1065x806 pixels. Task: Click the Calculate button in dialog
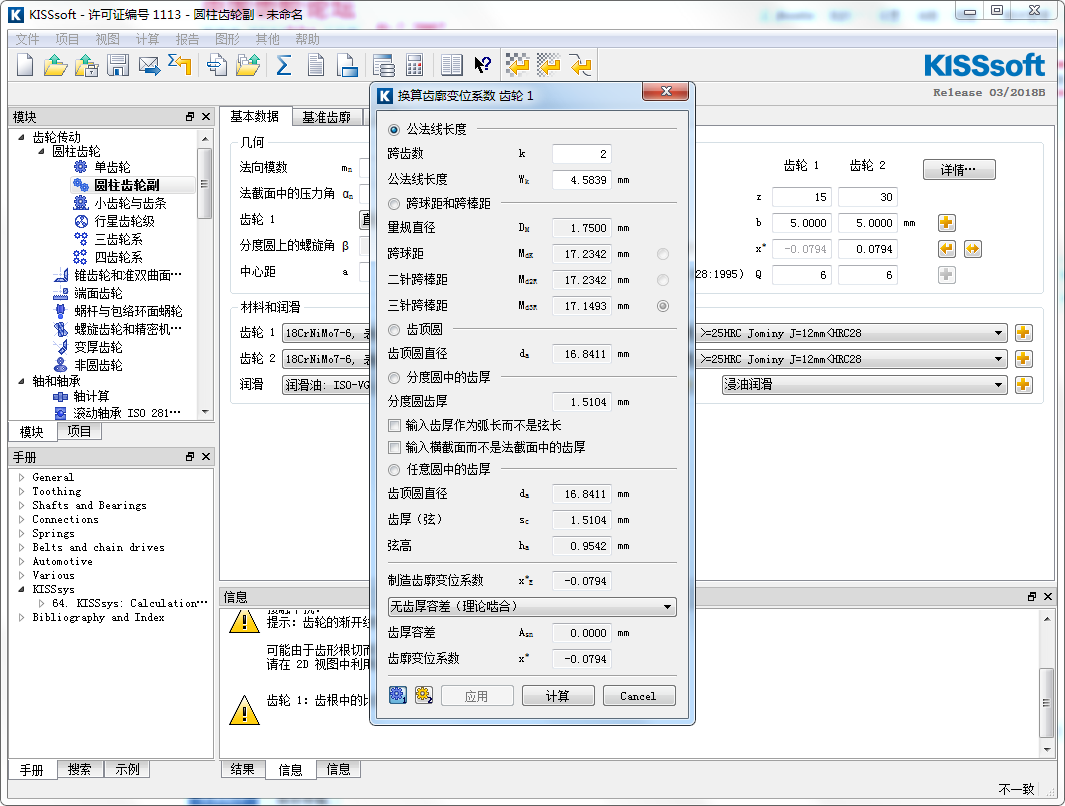558,696
